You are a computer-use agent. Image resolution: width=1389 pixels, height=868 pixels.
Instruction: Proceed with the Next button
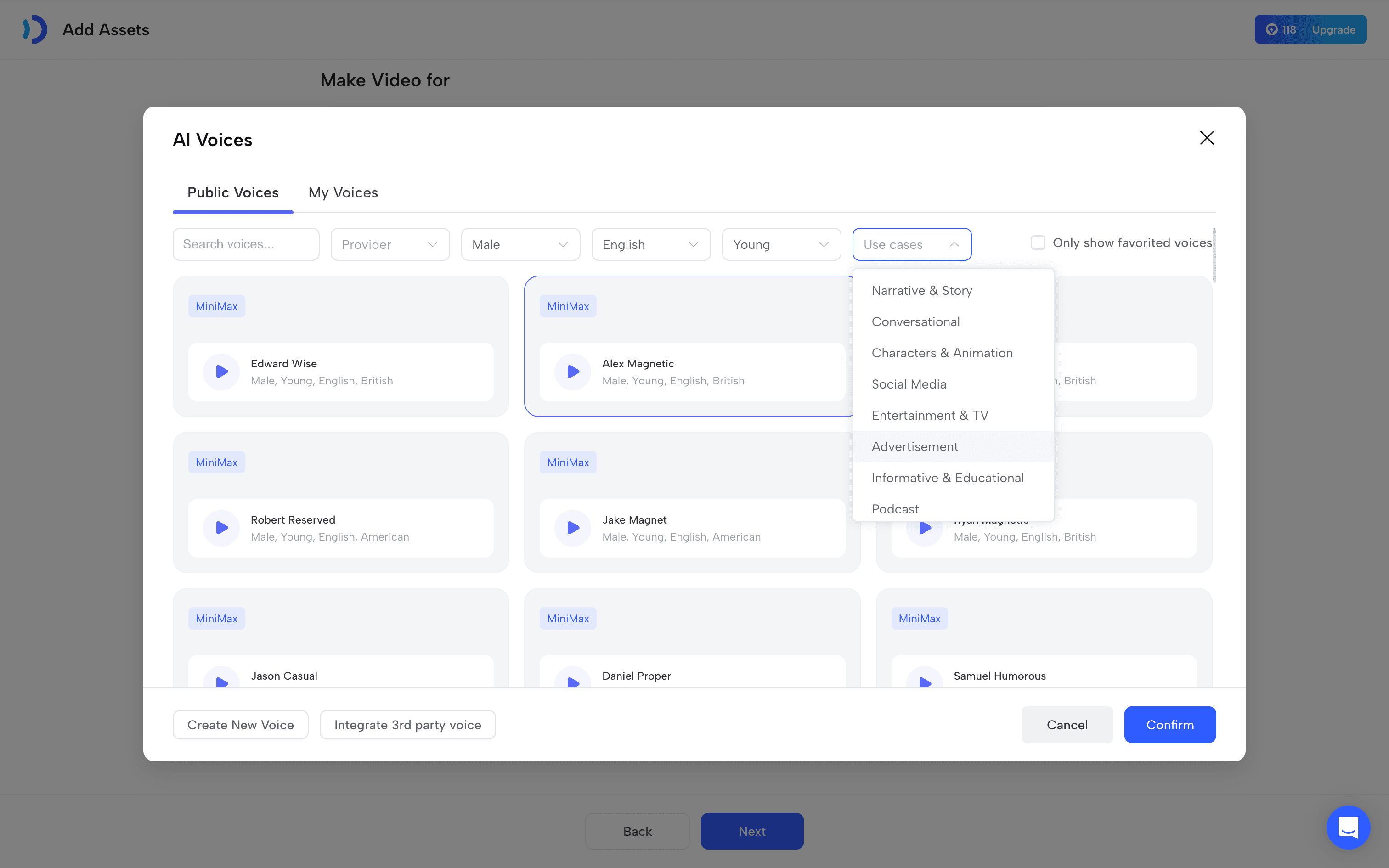[752, 831]
